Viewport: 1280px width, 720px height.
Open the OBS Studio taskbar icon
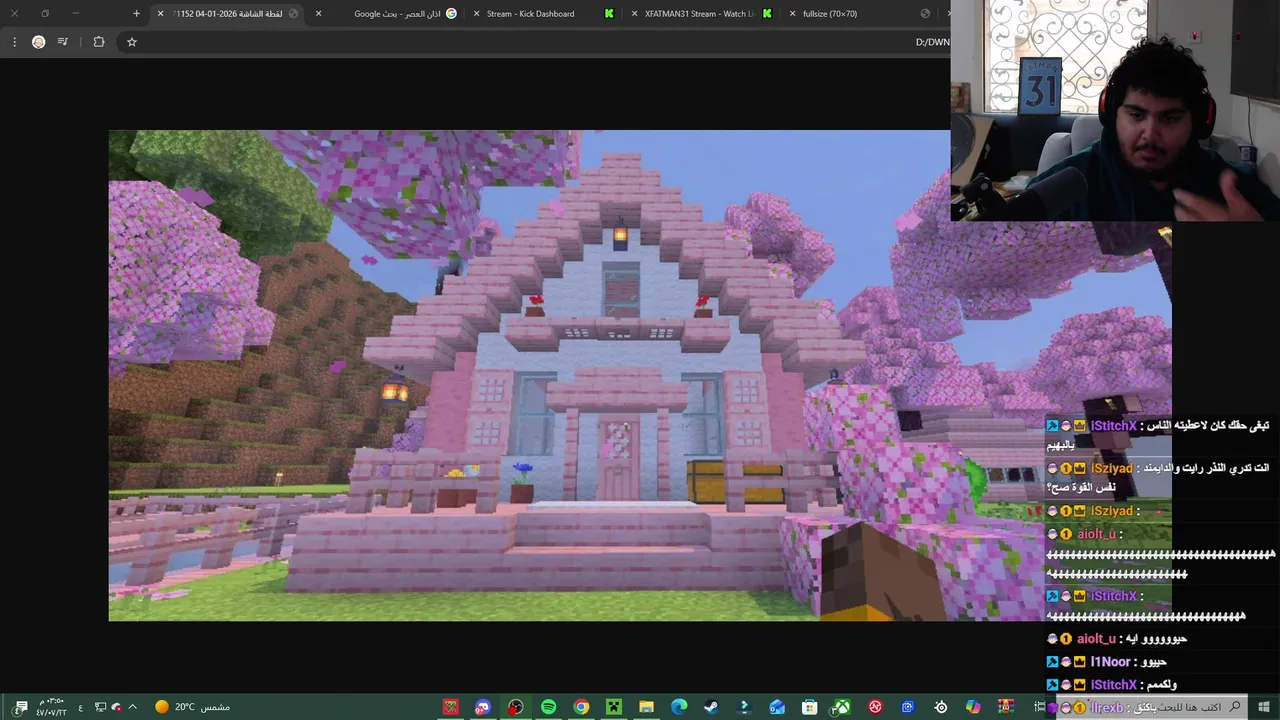pos(516,707)
